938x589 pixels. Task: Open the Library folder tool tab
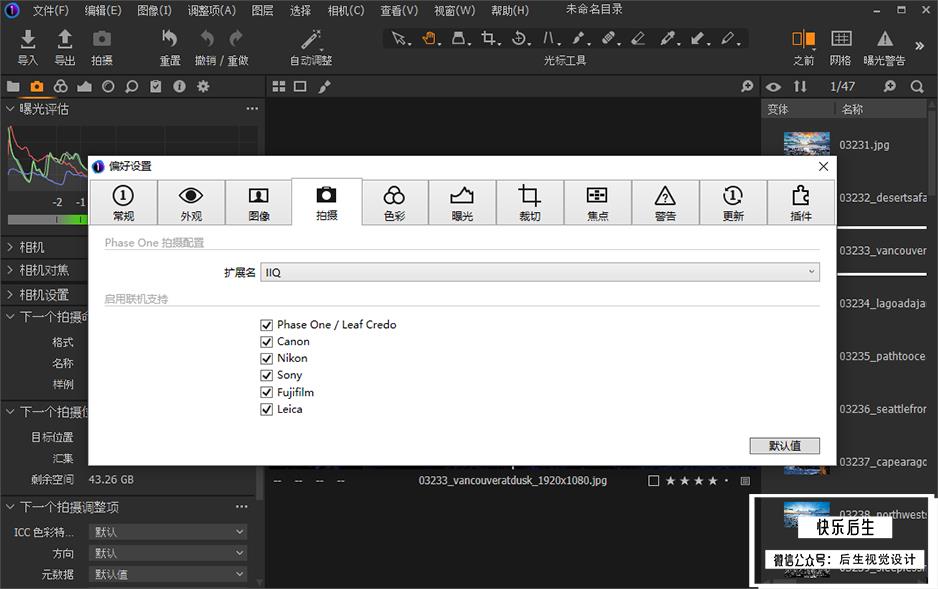point(13,87)
